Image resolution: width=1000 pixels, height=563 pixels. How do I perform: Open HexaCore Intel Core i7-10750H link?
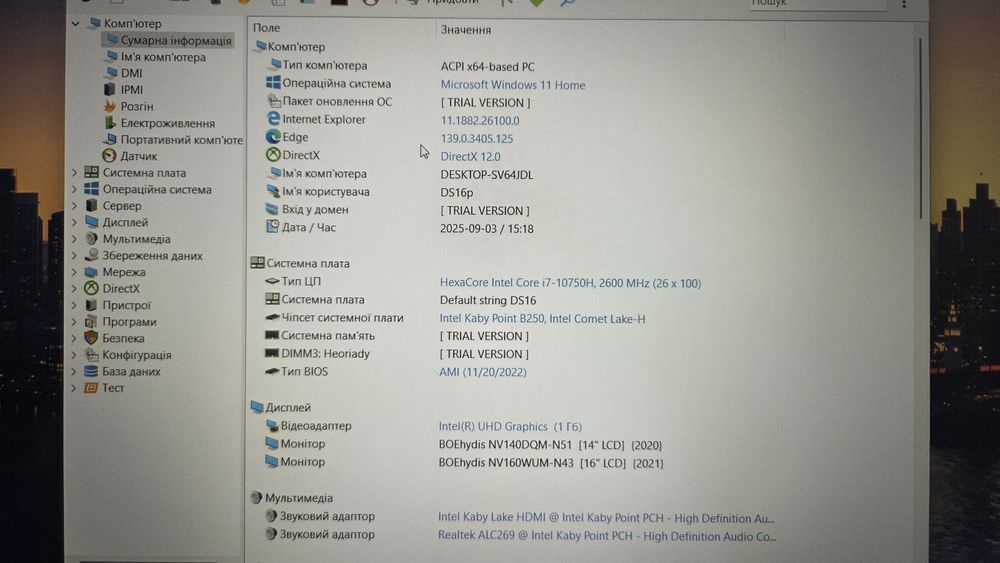570,283
